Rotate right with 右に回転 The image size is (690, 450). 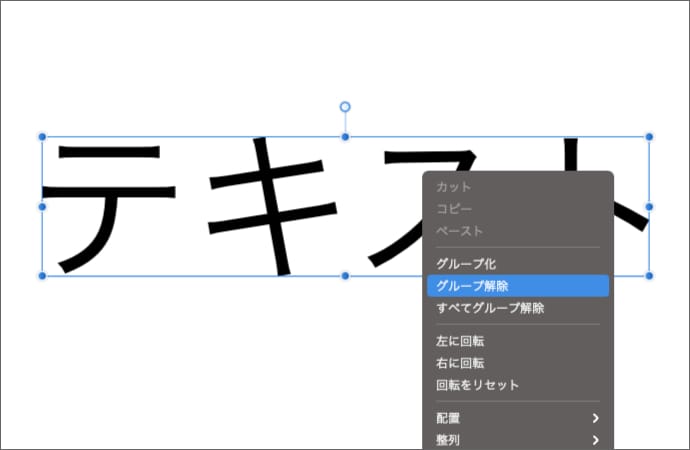point(460,363)
